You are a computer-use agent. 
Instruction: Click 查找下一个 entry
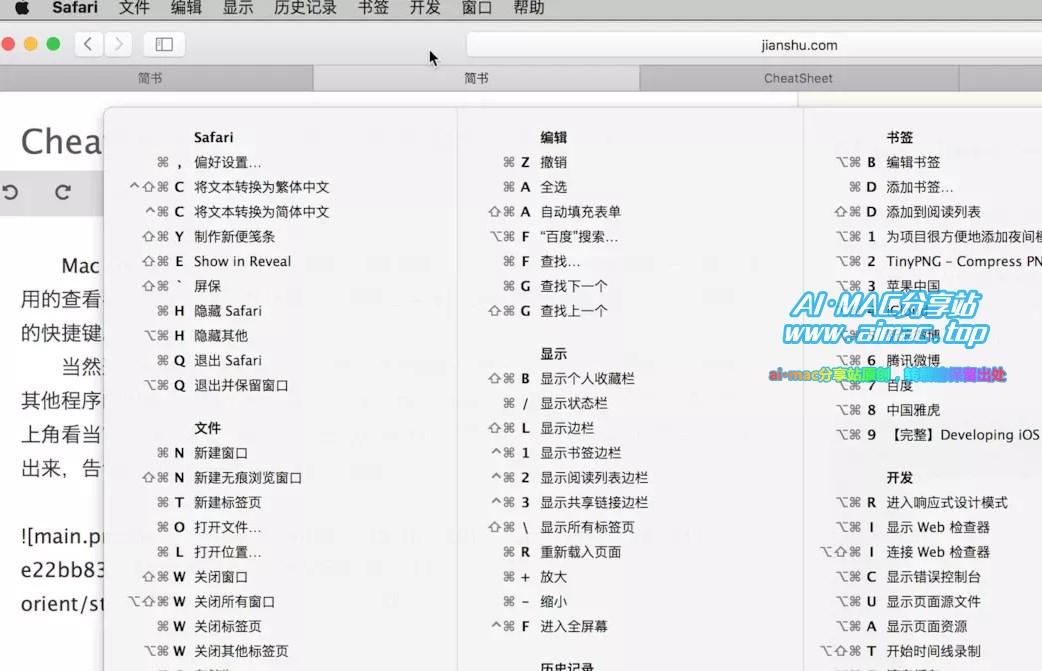click(x=574, y=286)
